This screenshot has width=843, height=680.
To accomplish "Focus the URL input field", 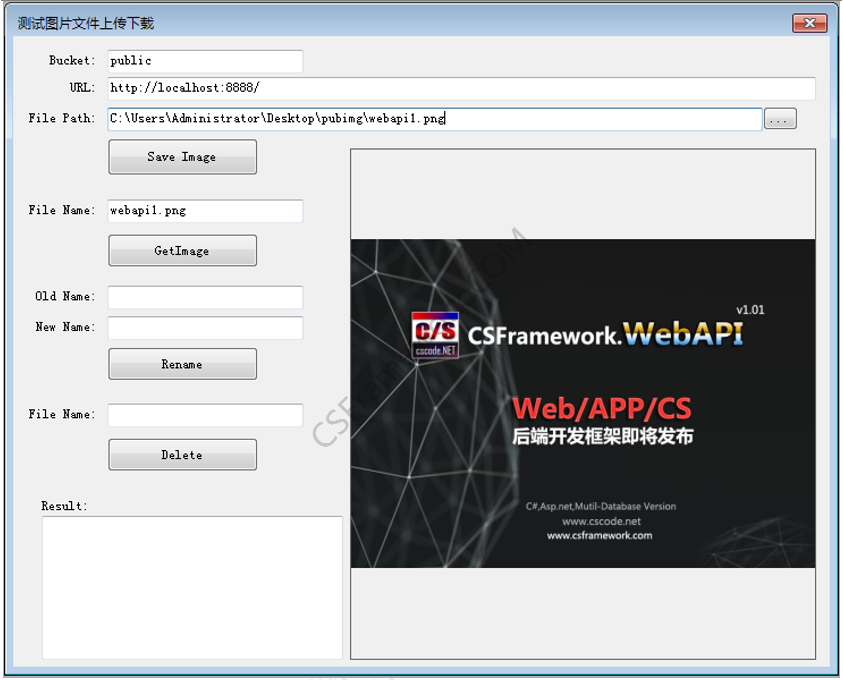I will (x=461, y=89).
